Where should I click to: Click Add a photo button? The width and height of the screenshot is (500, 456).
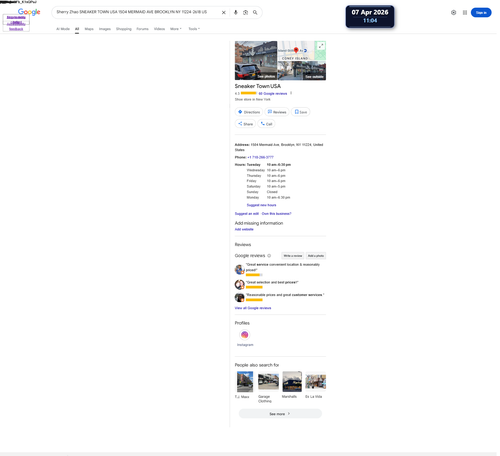(316, 256)
